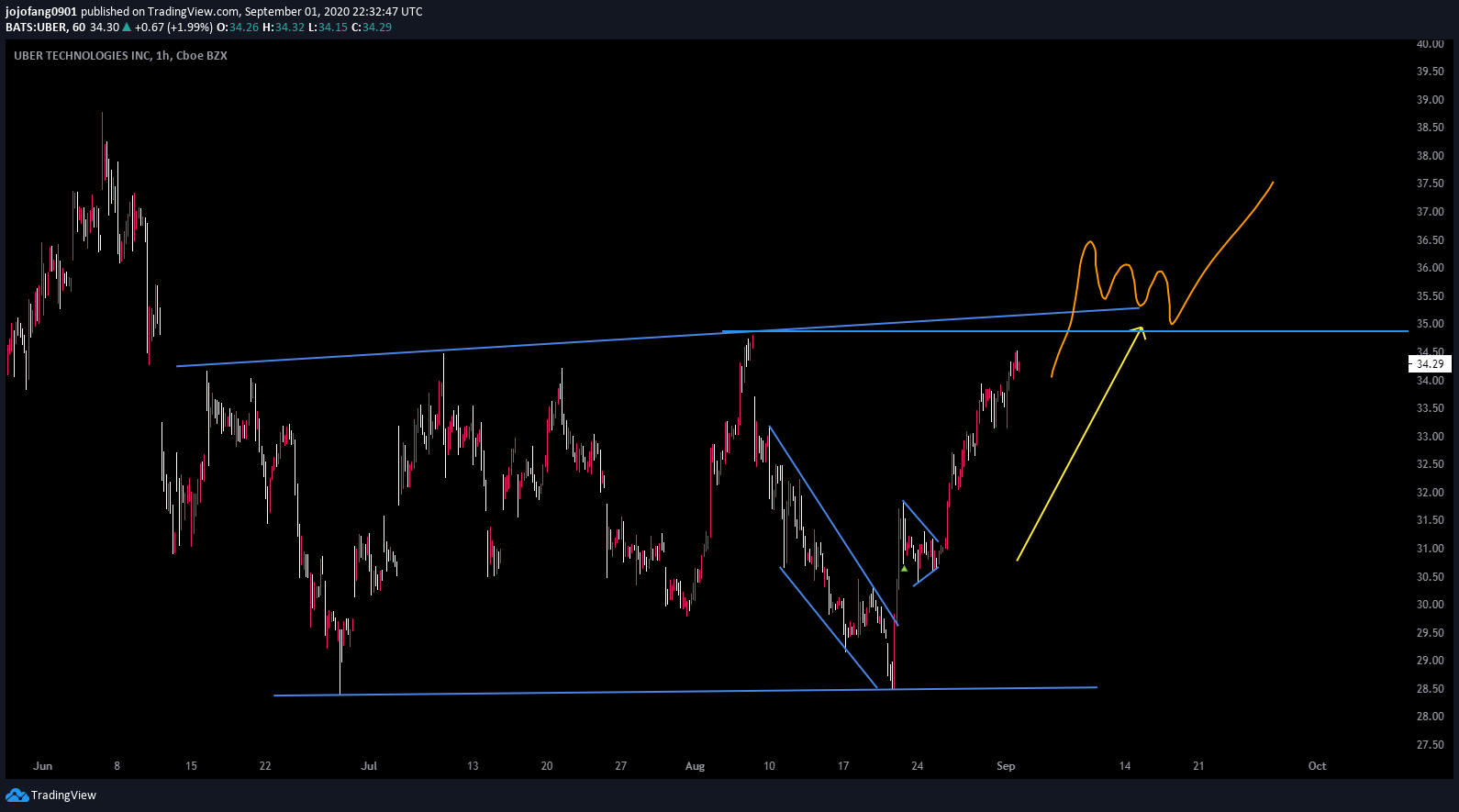1459x812 pixels.
Task: Click the small green triangle marker on chart
Action: (904, 569)
